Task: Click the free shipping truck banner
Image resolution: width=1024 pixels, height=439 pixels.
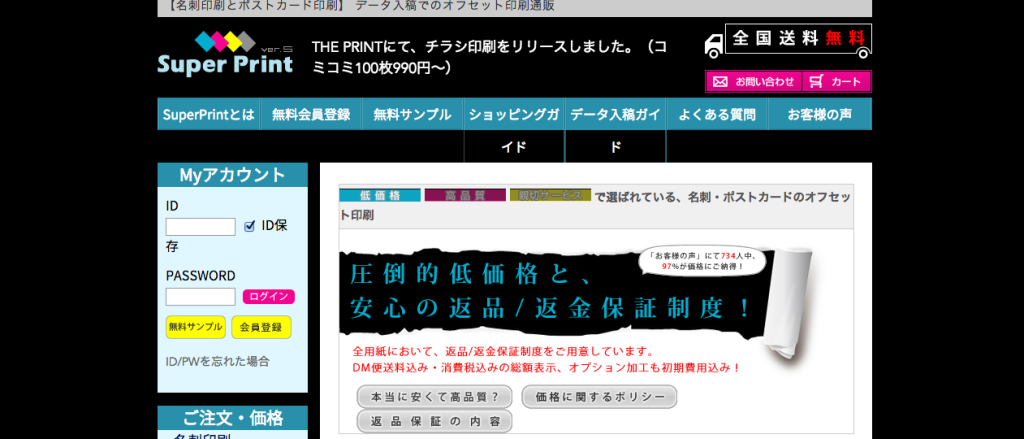Action: (x=787, y=41)
